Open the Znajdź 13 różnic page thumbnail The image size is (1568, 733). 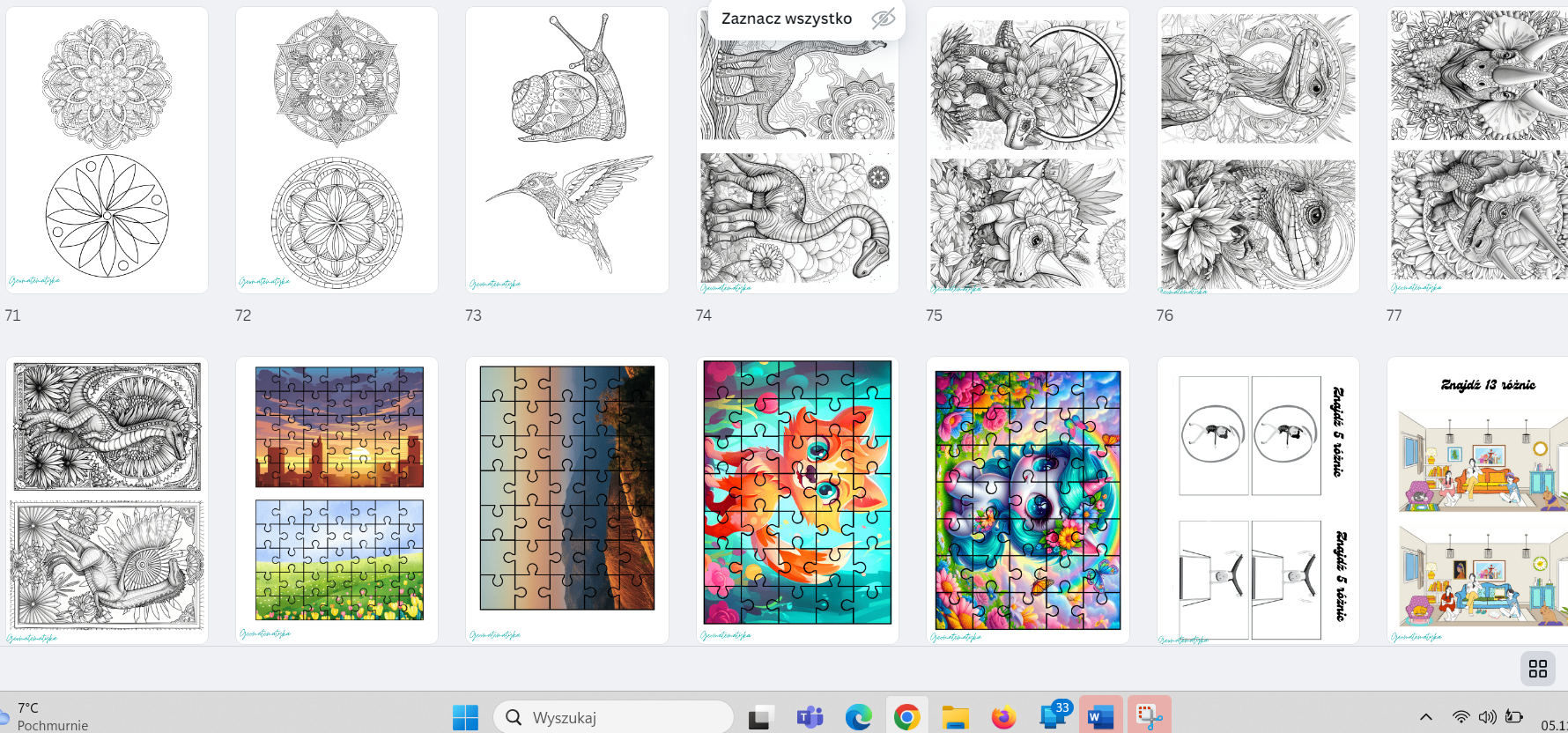tap(1477, 500)
